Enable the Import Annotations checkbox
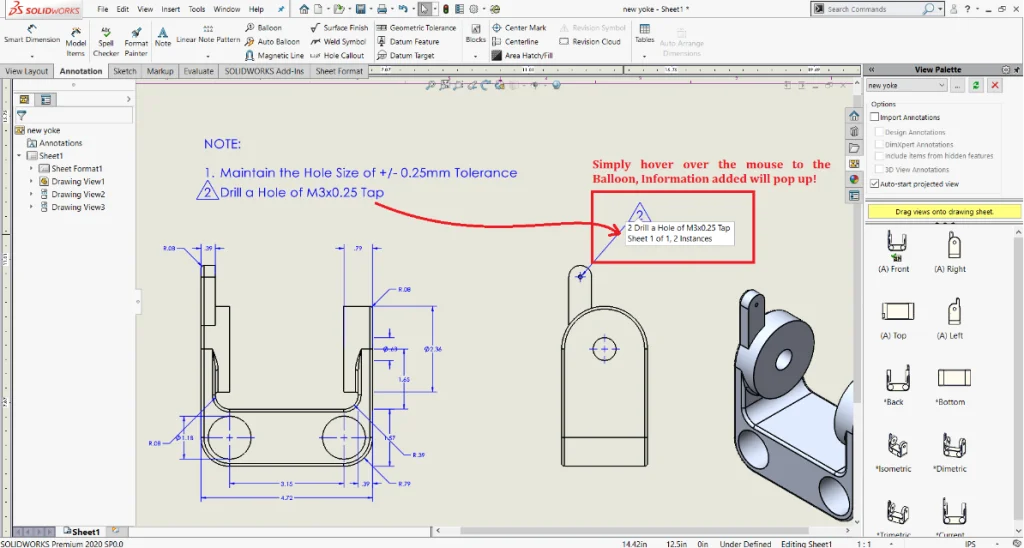 (x=875, y=117)
